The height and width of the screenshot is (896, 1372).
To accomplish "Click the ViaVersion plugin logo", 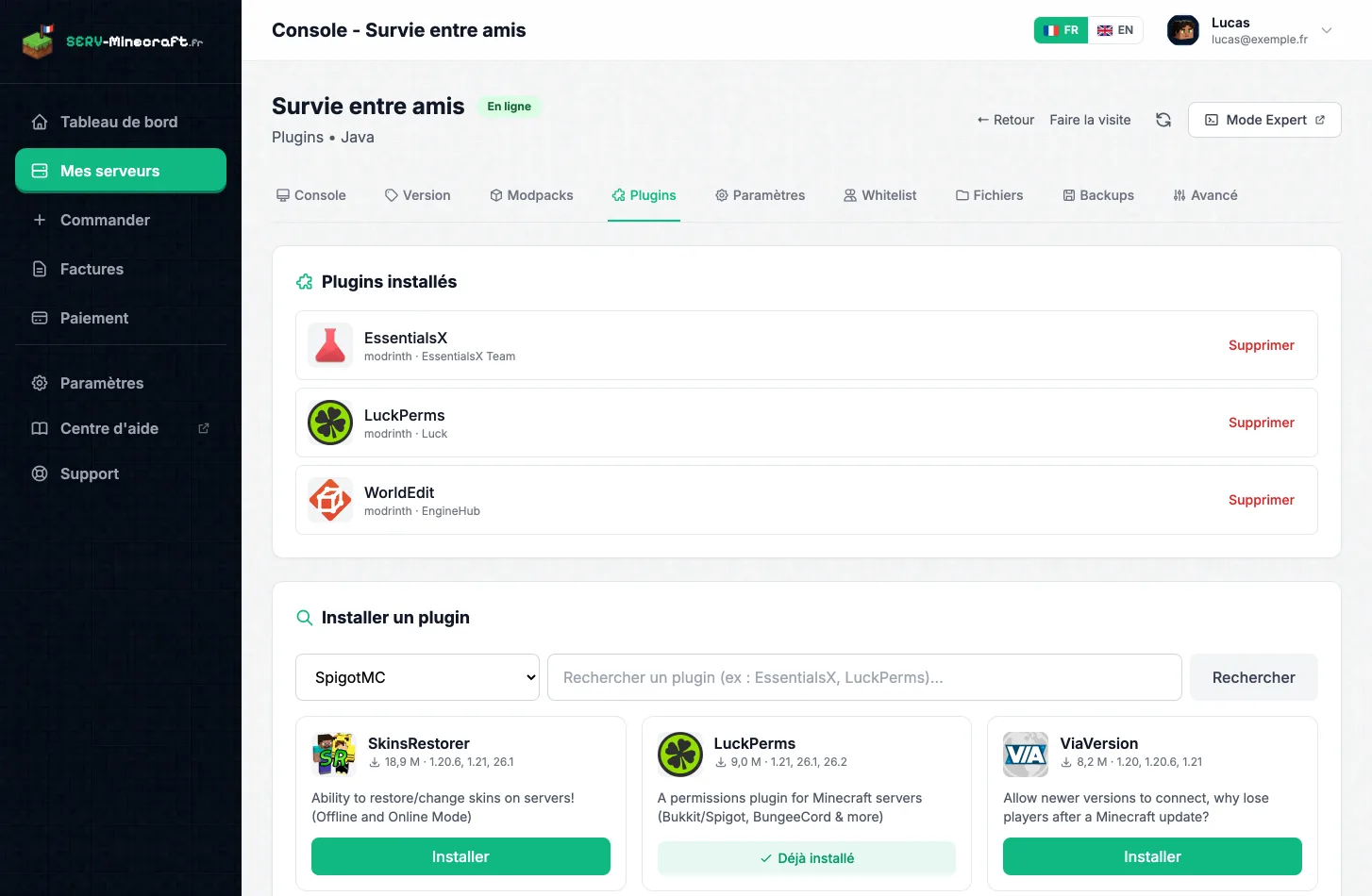I will pos(1026,755).
